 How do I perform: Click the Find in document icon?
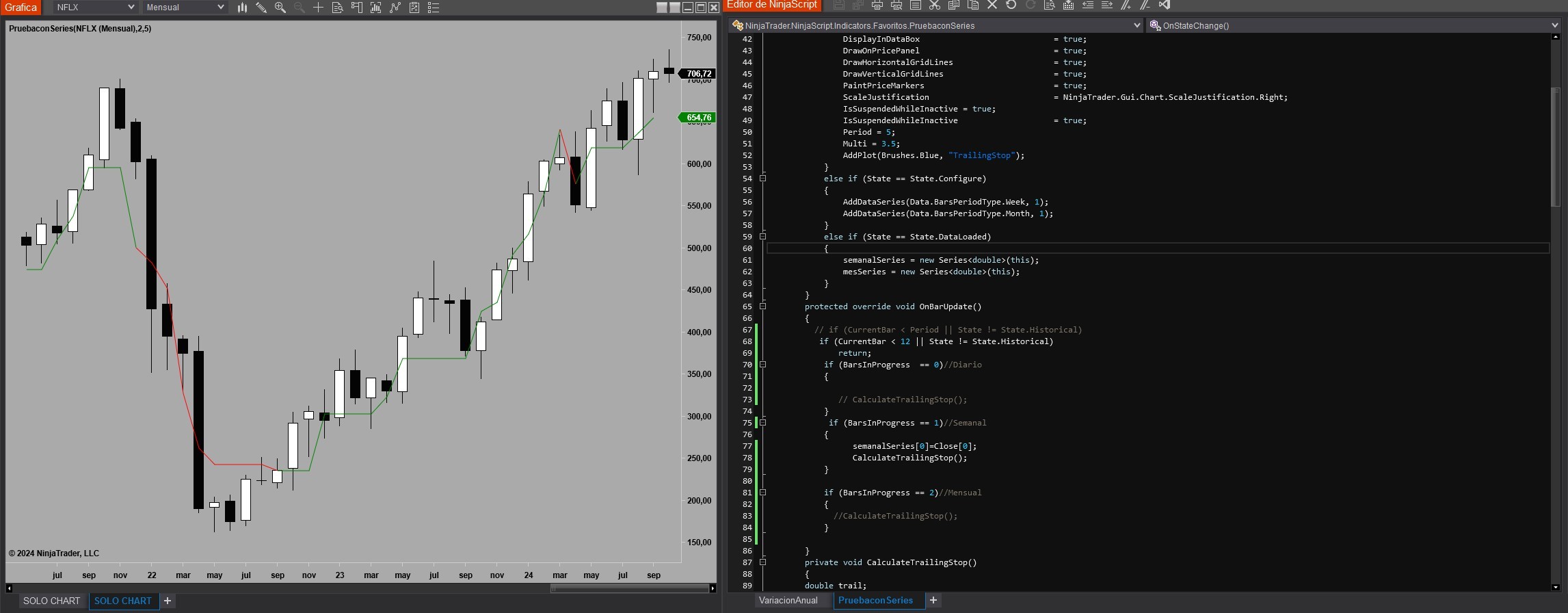(1050, 5)
